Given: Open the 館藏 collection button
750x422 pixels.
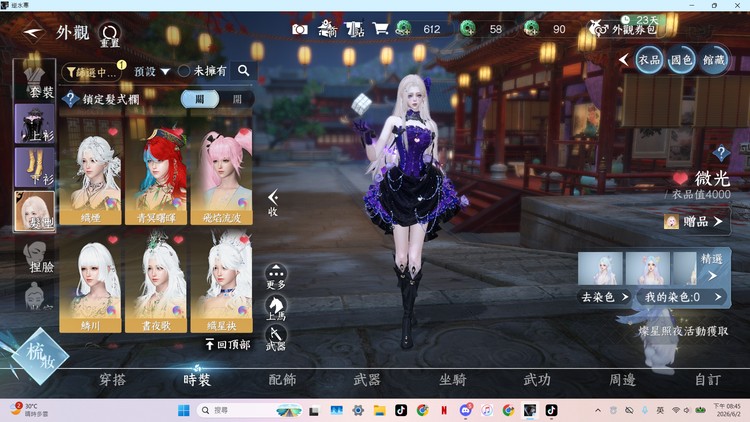Looking at the screenshot, I should coord(714,60).
